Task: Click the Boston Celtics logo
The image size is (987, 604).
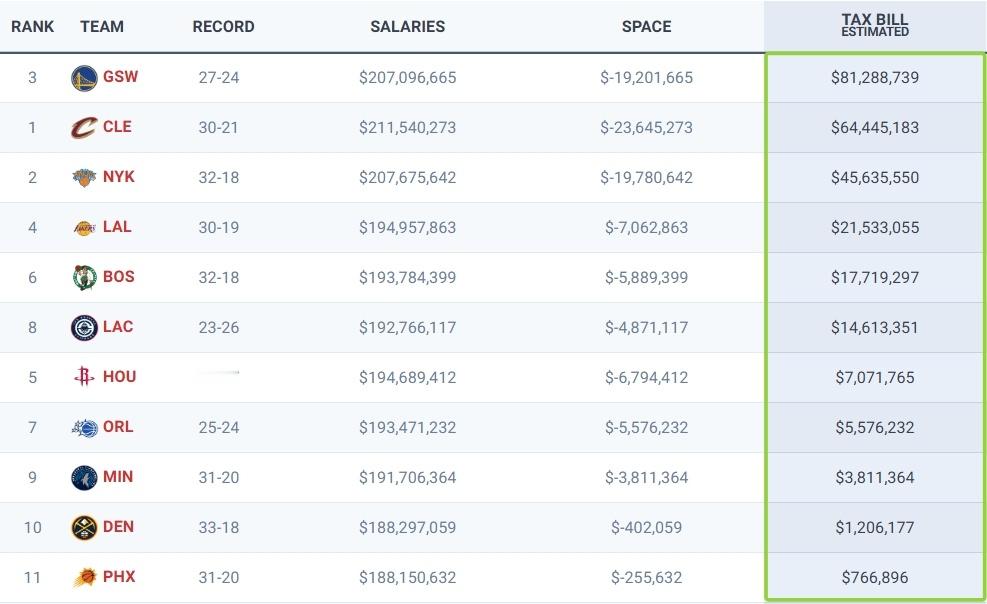Action: [x=84, y=277]
